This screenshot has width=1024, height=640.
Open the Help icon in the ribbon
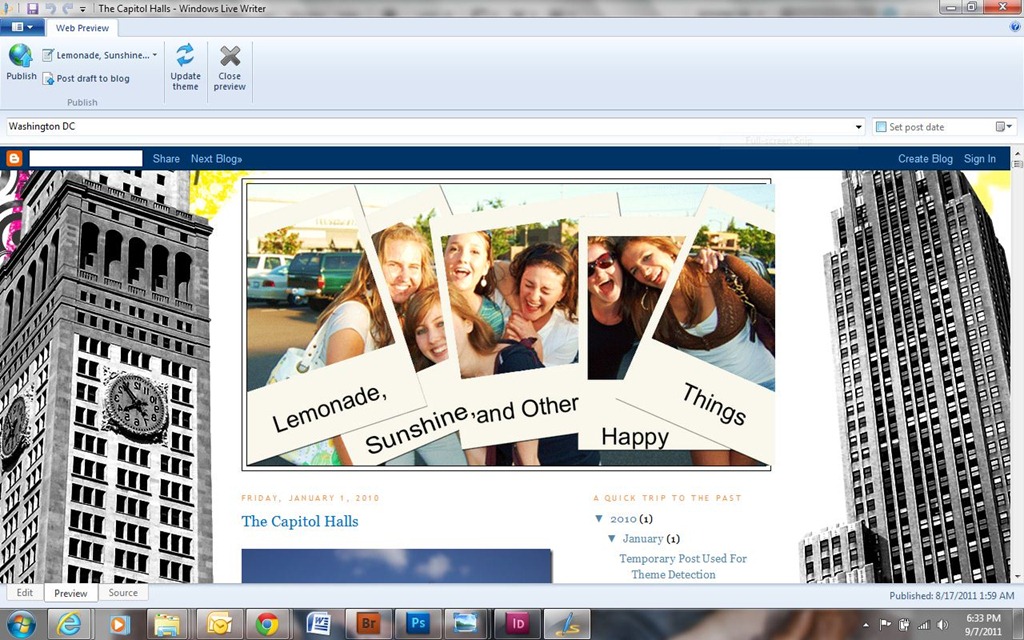[1015, 27]
